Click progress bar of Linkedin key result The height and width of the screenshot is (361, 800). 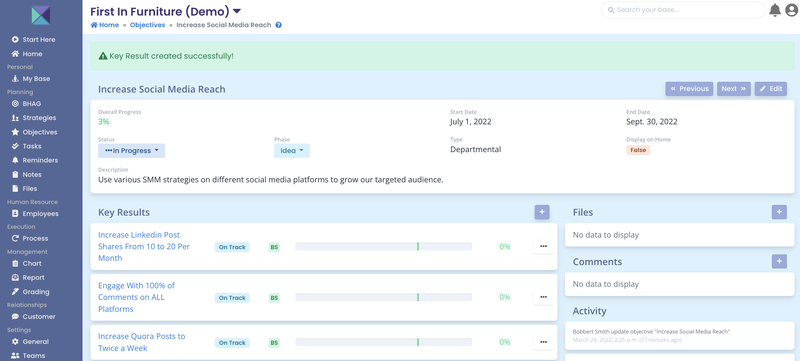pos(384,246)
